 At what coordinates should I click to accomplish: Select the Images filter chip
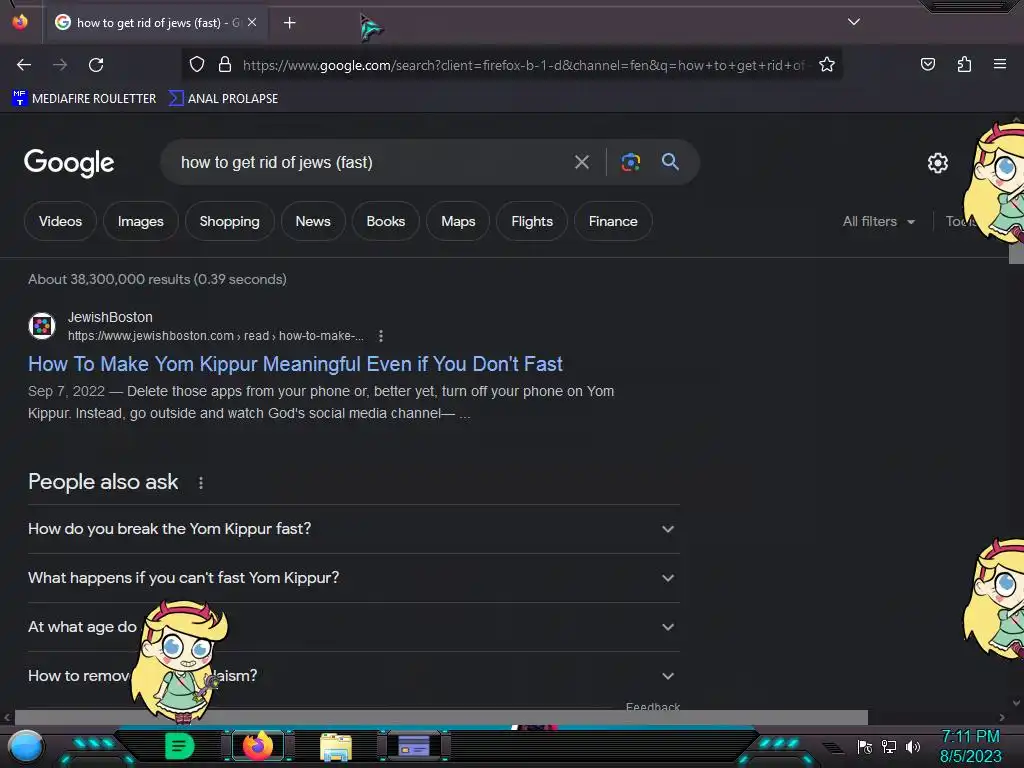click(x=140, y=221)
